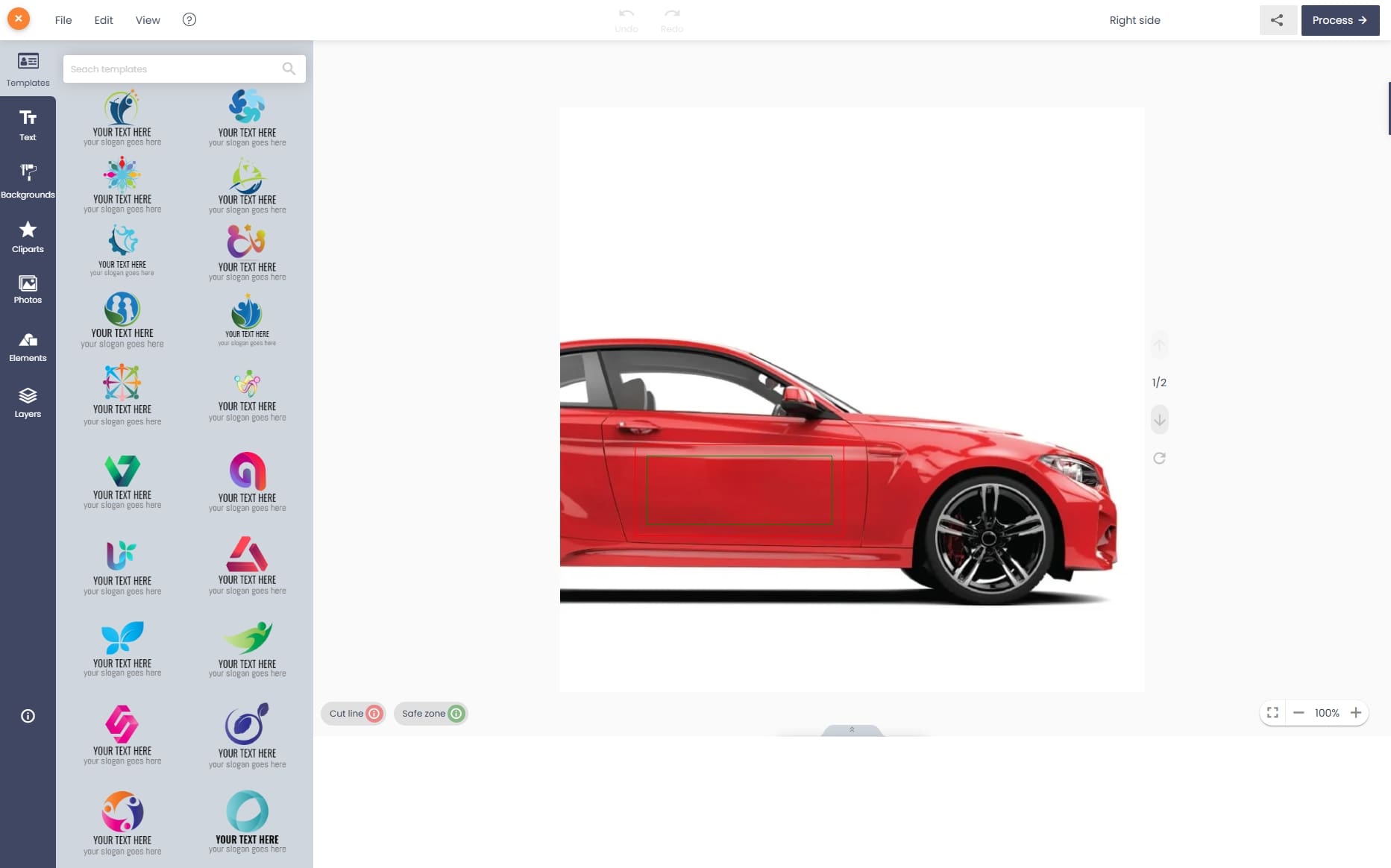1391x868 pixels.
Task: Open the Elements panel
Action: 28,347
